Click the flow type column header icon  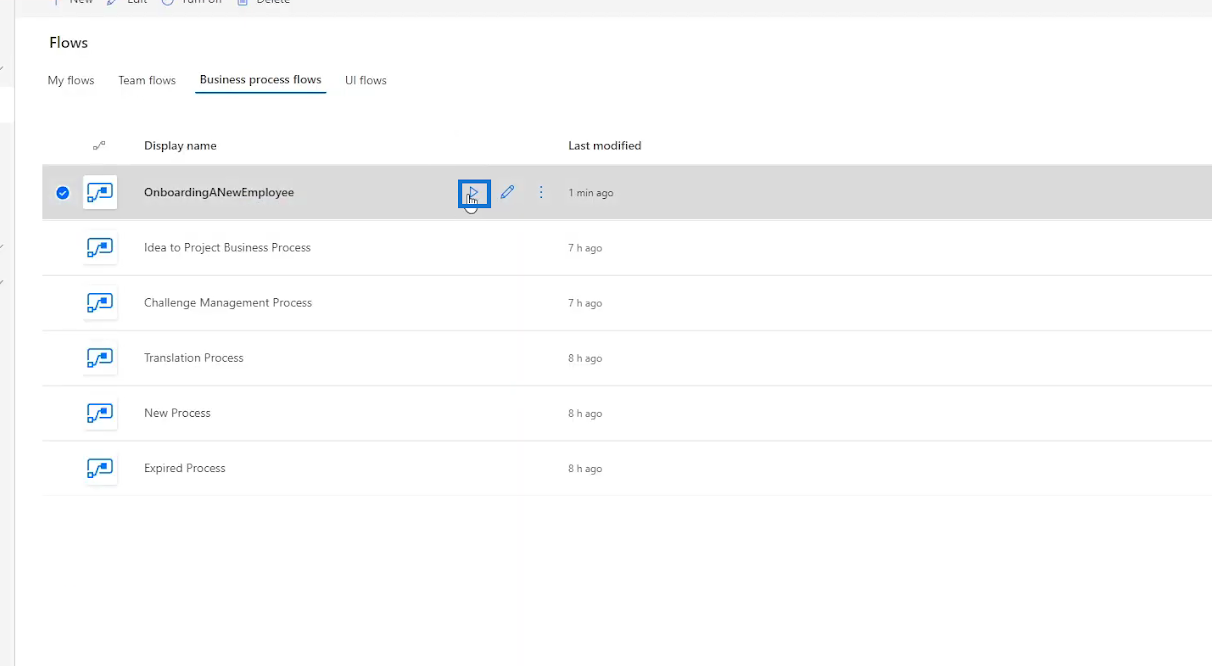coord(99,146)
